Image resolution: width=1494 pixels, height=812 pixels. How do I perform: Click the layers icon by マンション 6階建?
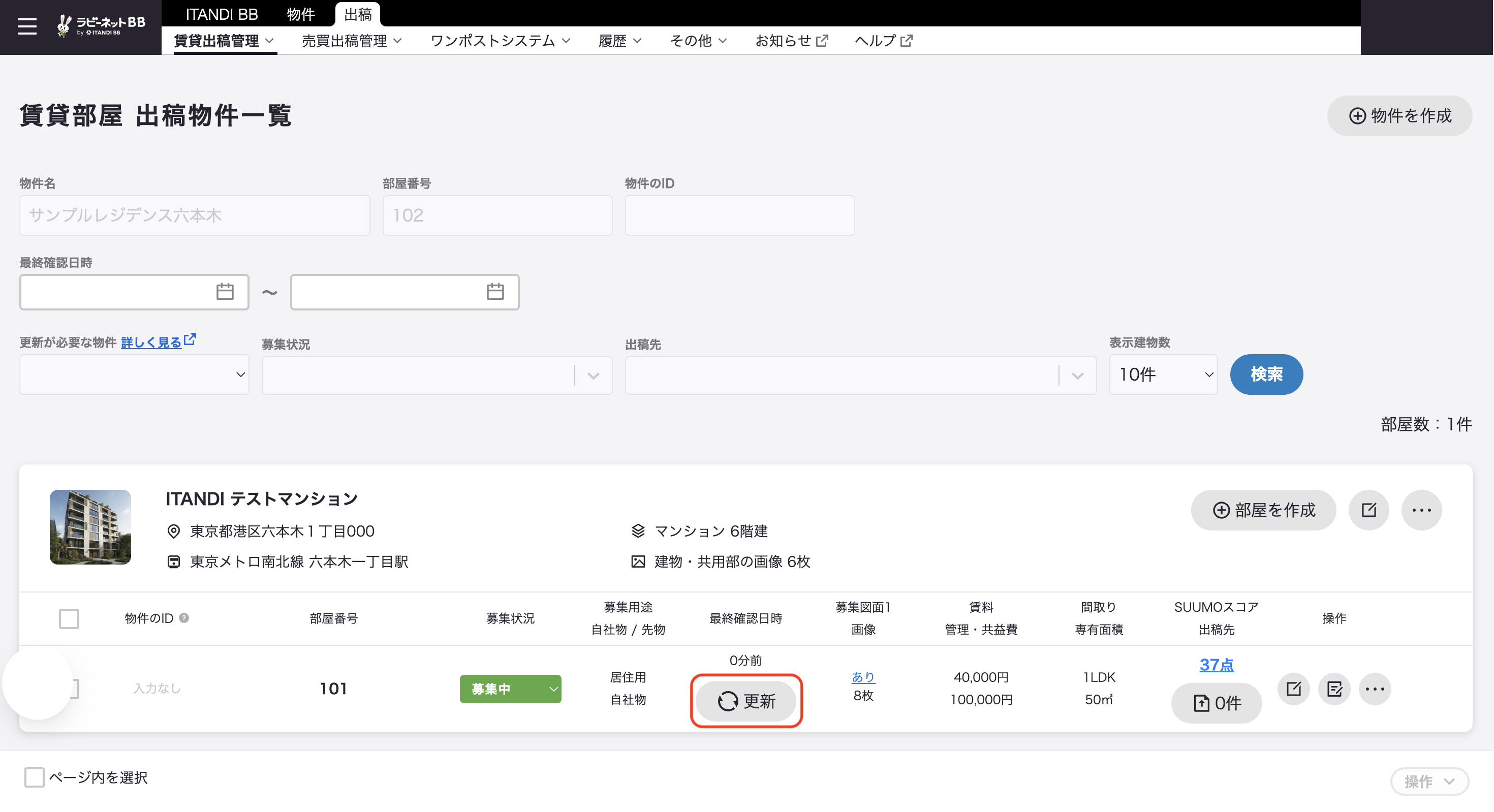637,530
